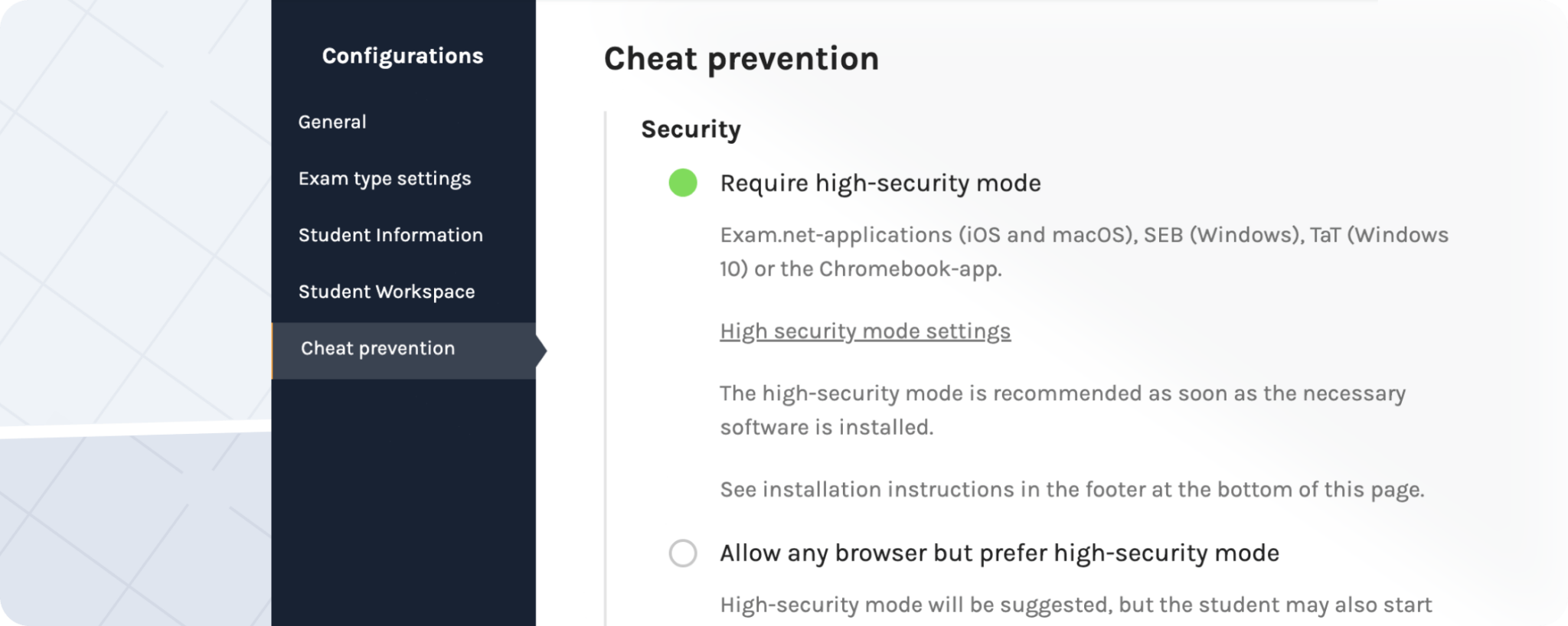Screen dimensions: 1568x626
Task: Click the Cheat prevention page title
Action: [x=741, y=58]
